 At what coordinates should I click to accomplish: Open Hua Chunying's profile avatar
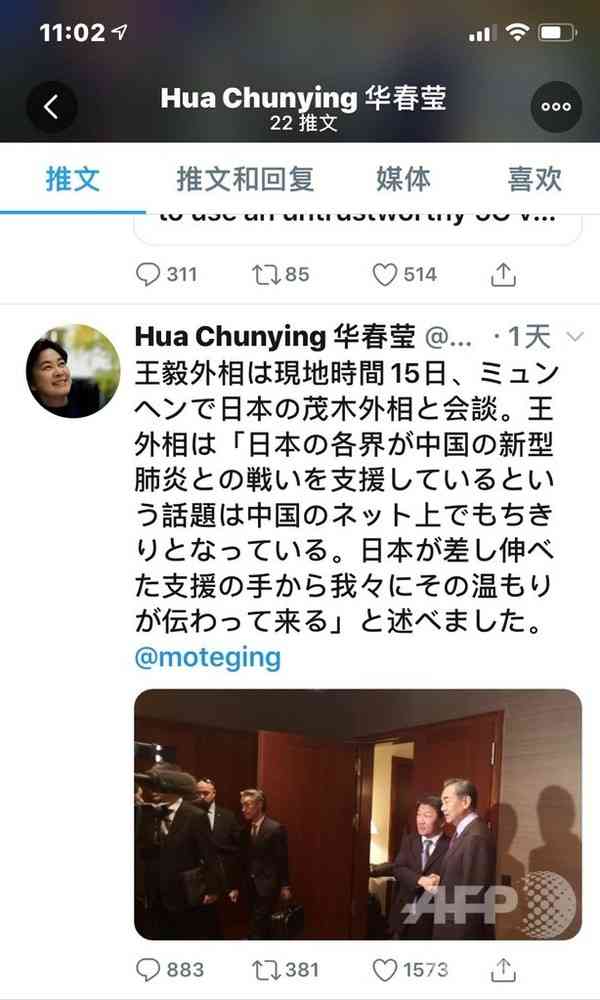coord(73,371)
